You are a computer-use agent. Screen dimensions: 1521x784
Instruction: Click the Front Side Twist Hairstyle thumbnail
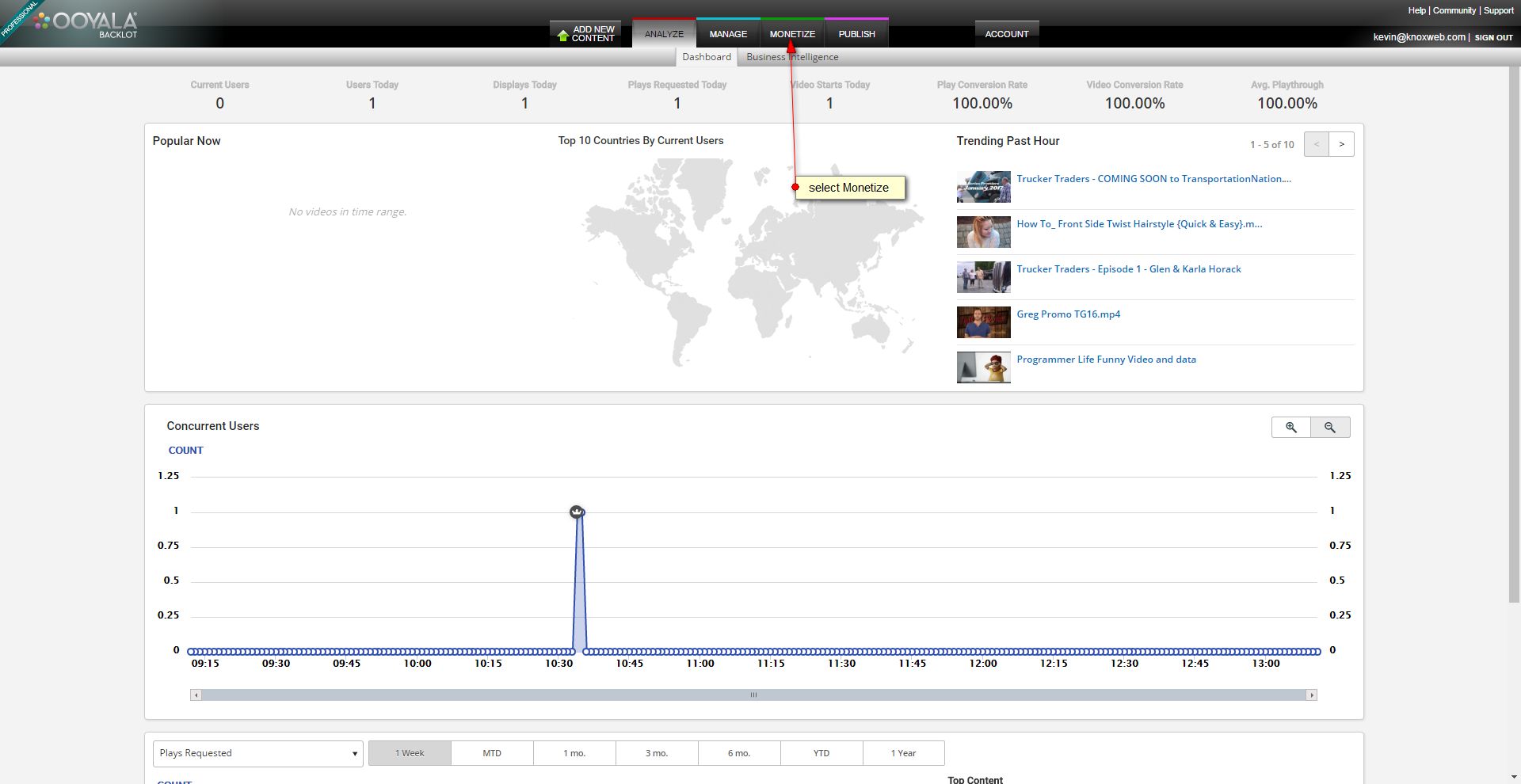(984, 232)
